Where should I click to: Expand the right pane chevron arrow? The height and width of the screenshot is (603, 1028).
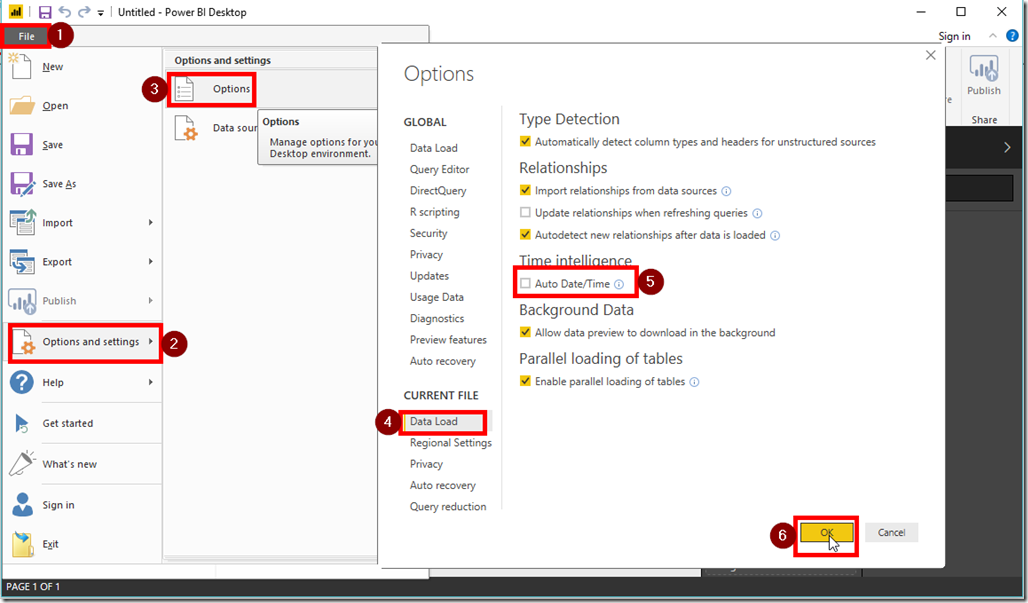click(1007, 147)
